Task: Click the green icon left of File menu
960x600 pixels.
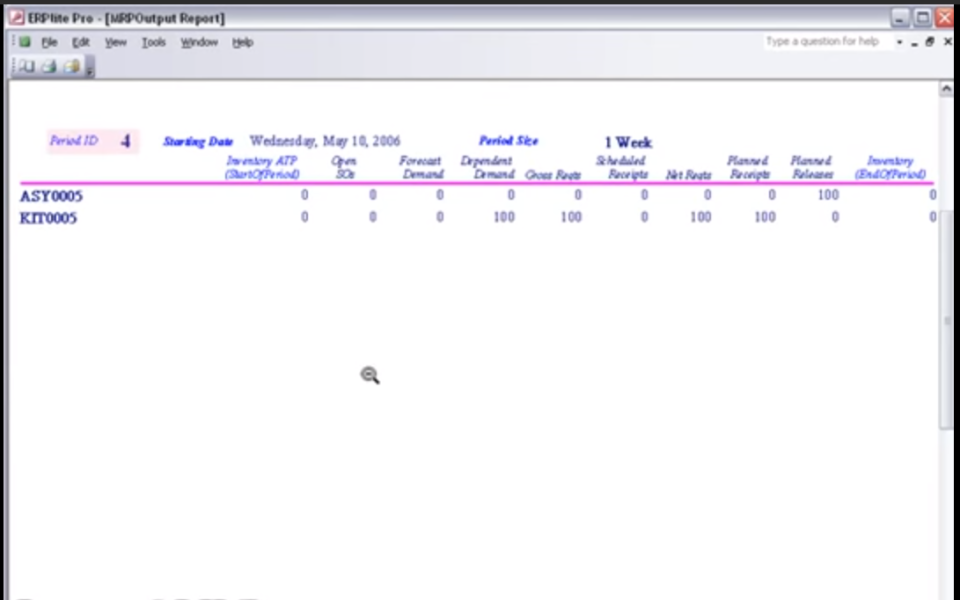Action: (x=24, y=42)
